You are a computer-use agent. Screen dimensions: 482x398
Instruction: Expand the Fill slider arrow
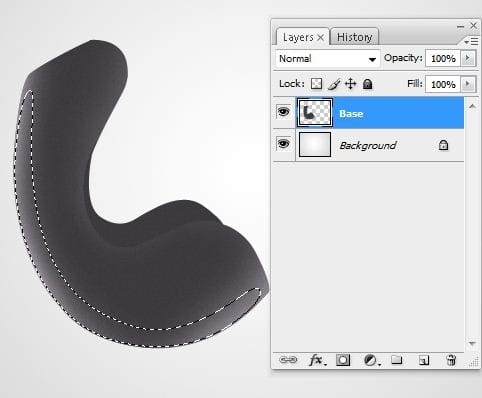pos(468,84)
